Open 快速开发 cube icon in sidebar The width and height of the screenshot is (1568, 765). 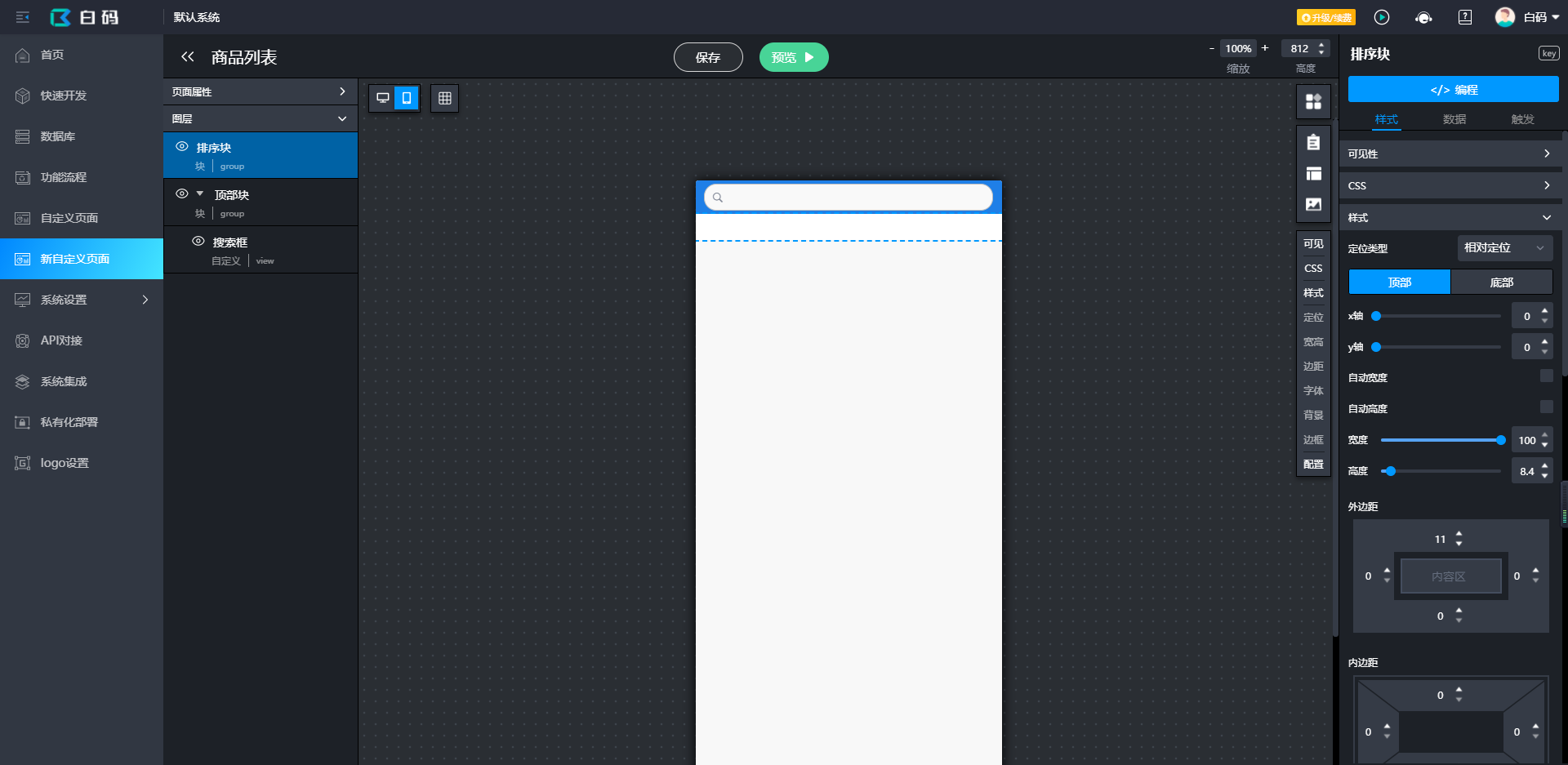[x=23, y=96]
